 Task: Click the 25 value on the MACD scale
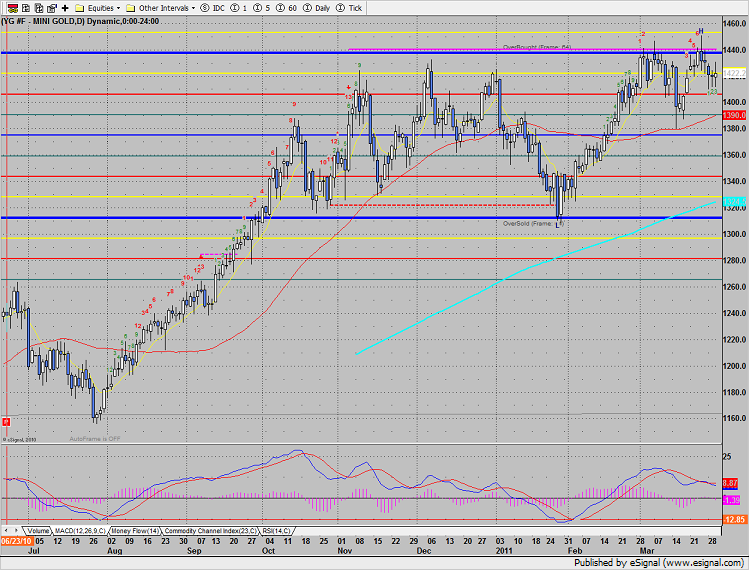(x=727, y=457)
